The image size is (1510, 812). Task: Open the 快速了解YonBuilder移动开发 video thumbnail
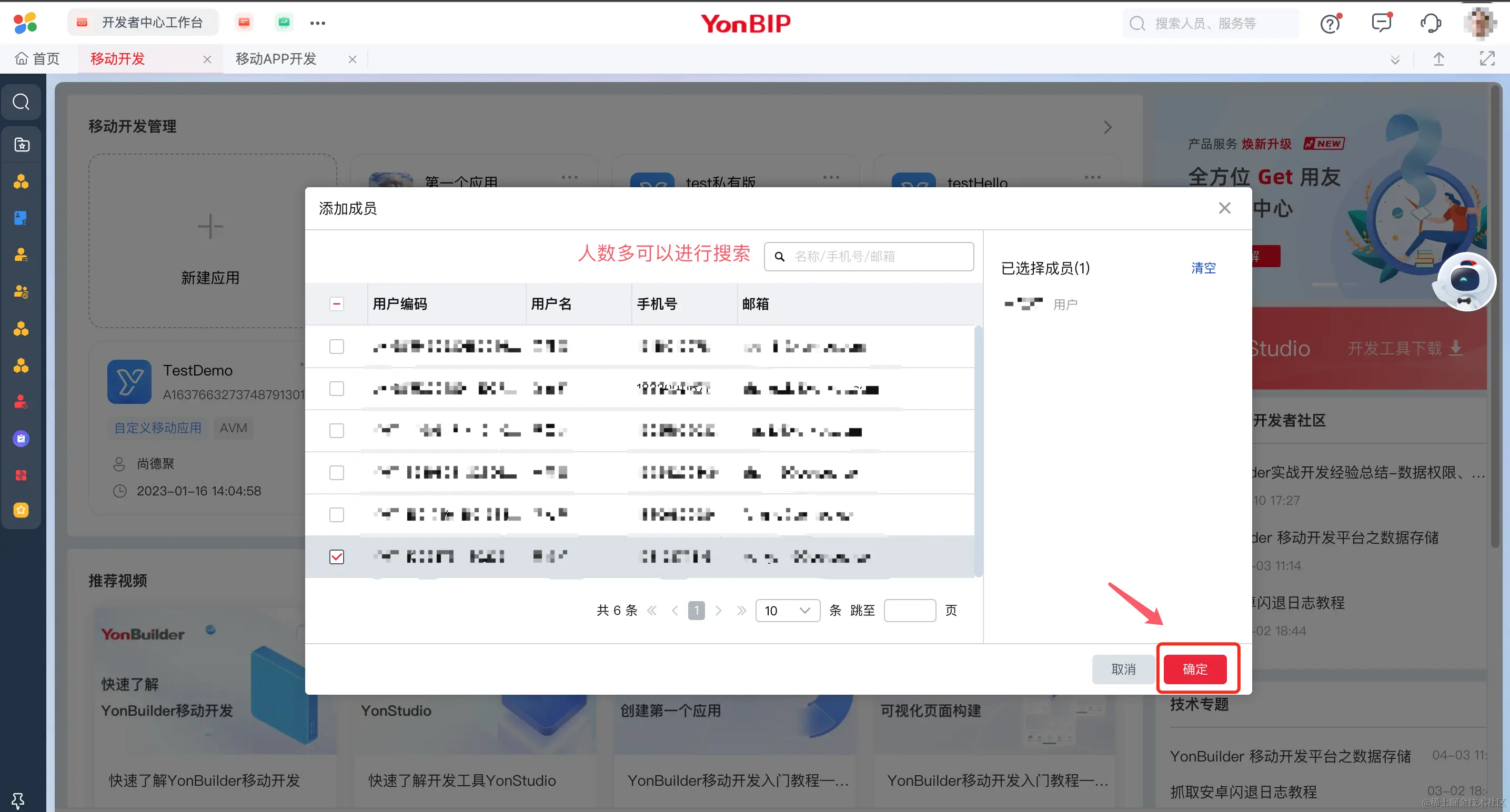click(214, 682)
